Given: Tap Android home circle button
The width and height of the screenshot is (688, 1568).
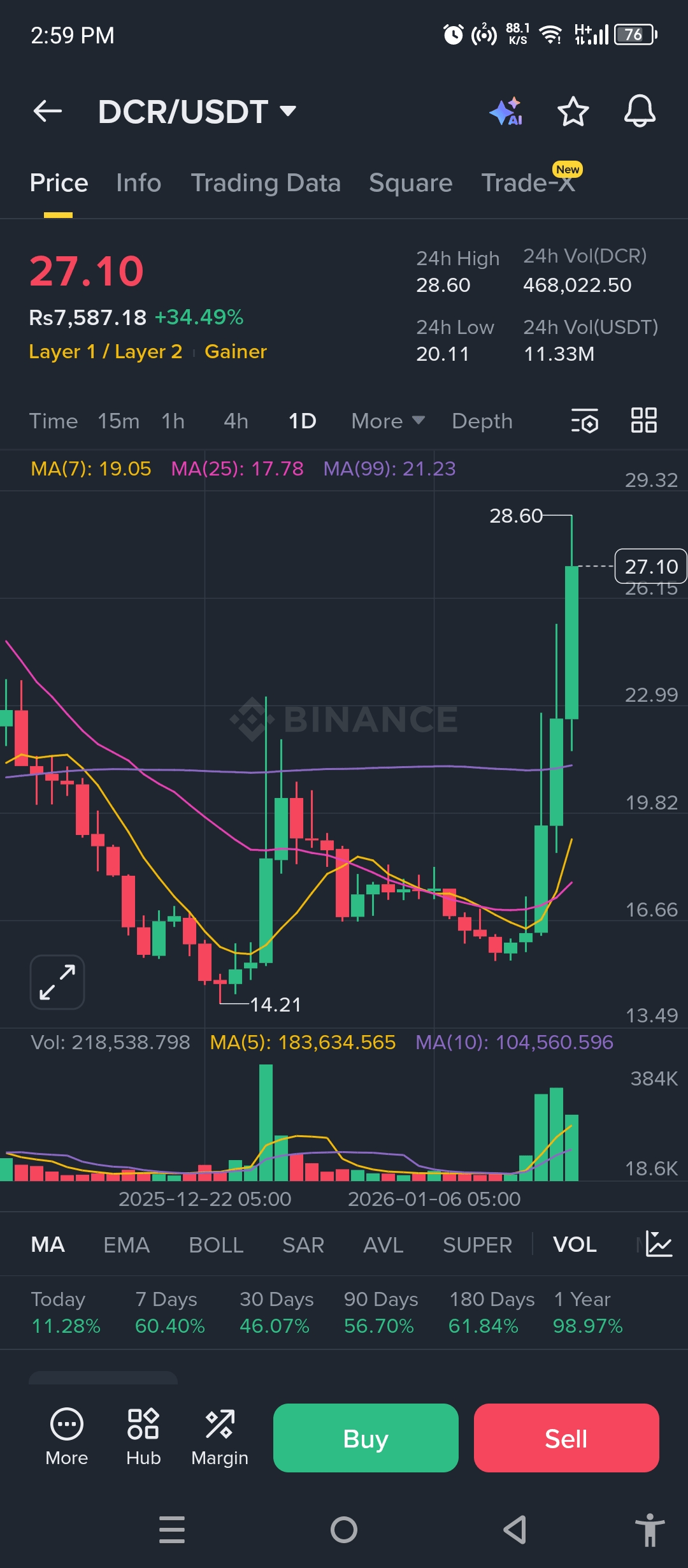Looking at the screenshot, I should 344,1530.
